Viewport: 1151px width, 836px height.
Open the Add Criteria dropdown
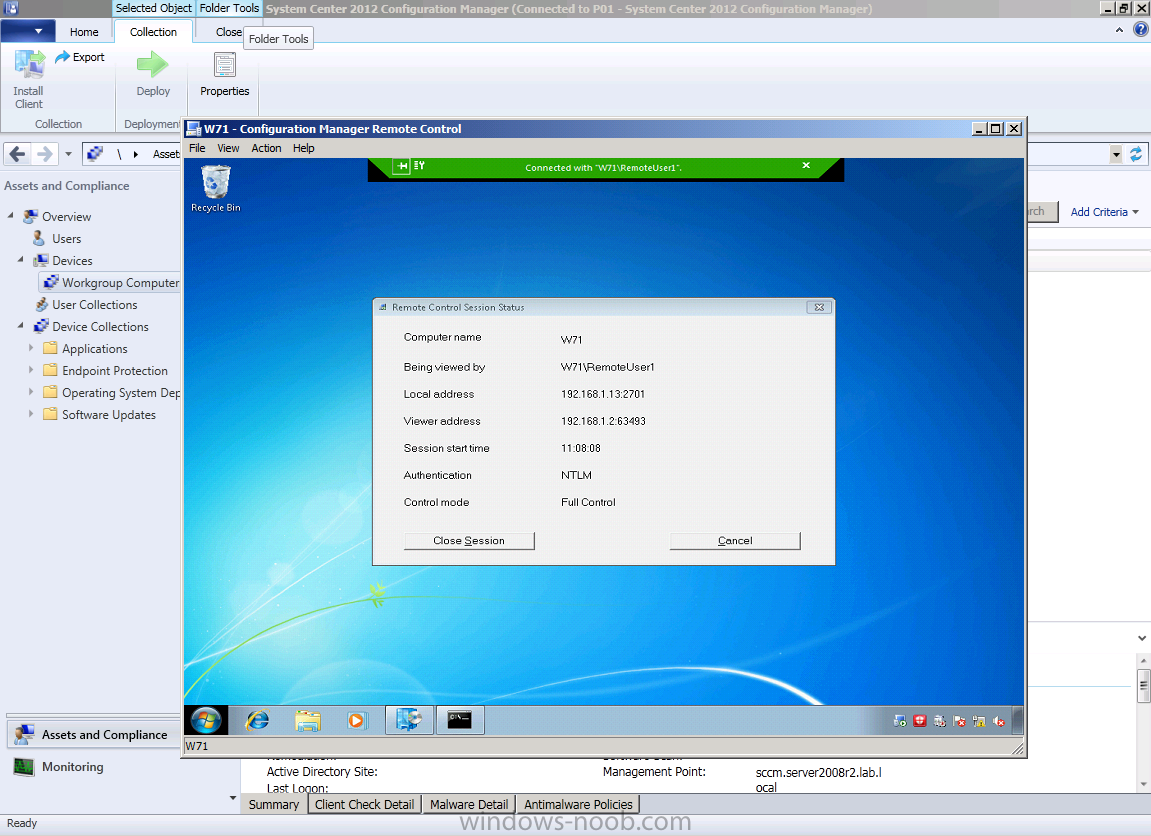pyautogui.click(x=1105, y=212)
